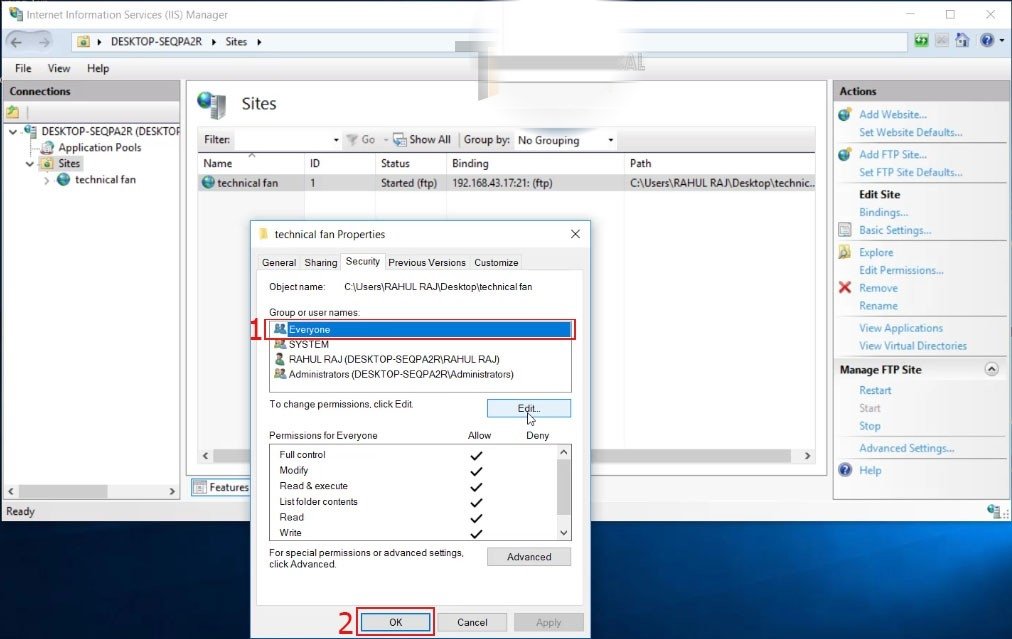Image resolution: width=1012 pixels, height=639 pixels.
Task: Click the Connections toolbar create connection icon
Action: [x=13, y=112]
